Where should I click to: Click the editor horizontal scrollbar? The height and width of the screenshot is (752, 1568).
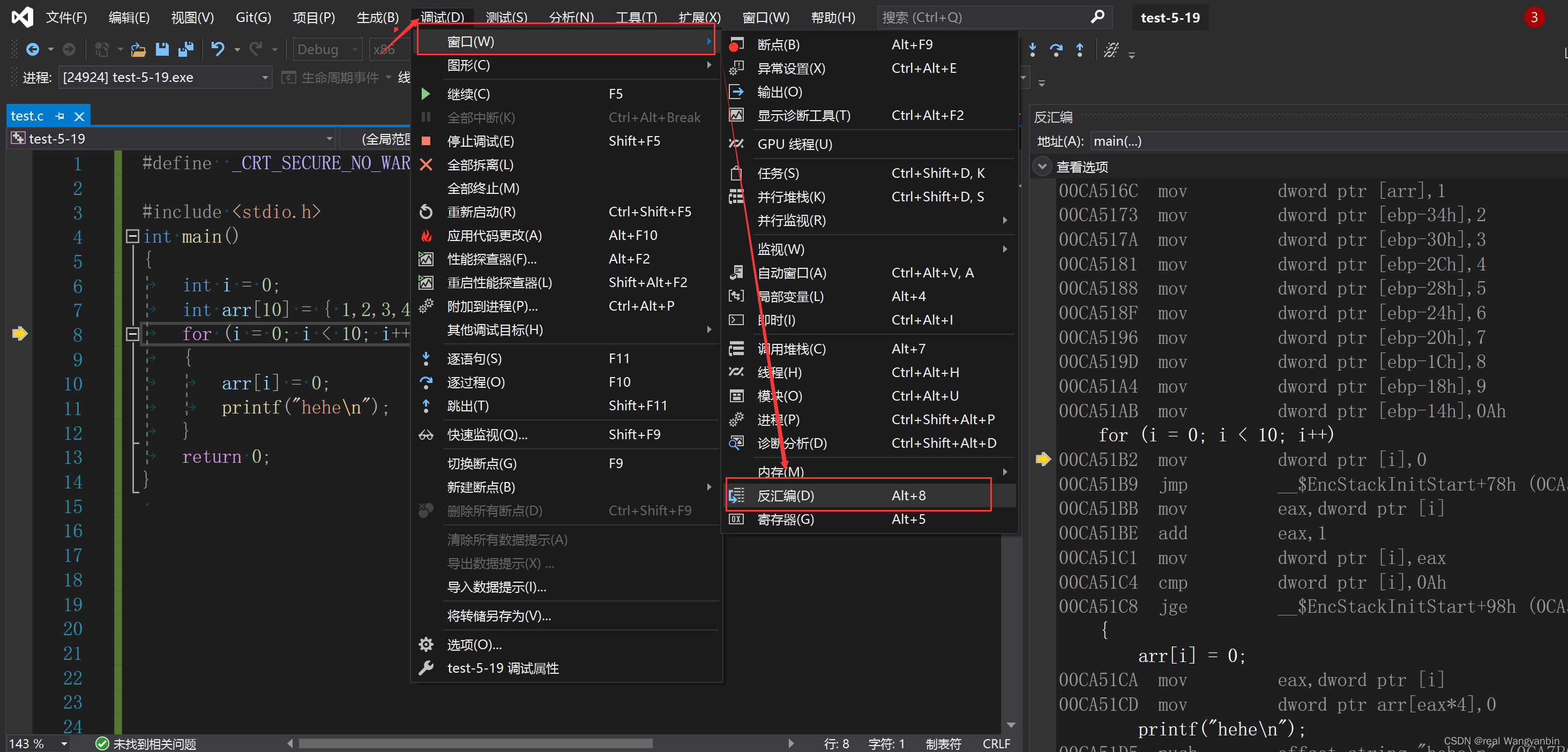click(x=475, y=743)
